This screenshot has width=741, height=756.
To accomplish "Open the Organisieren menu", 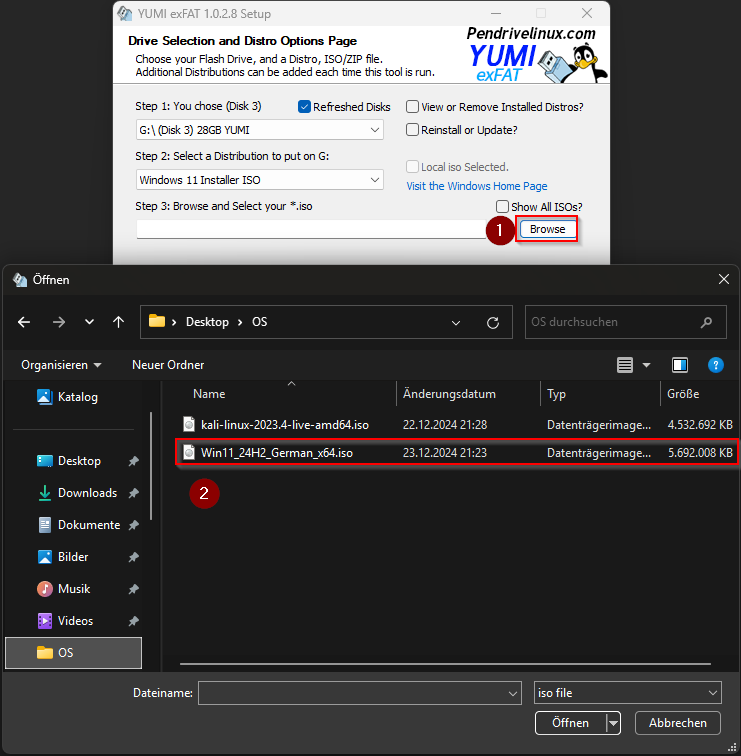I will coord(61,365).
